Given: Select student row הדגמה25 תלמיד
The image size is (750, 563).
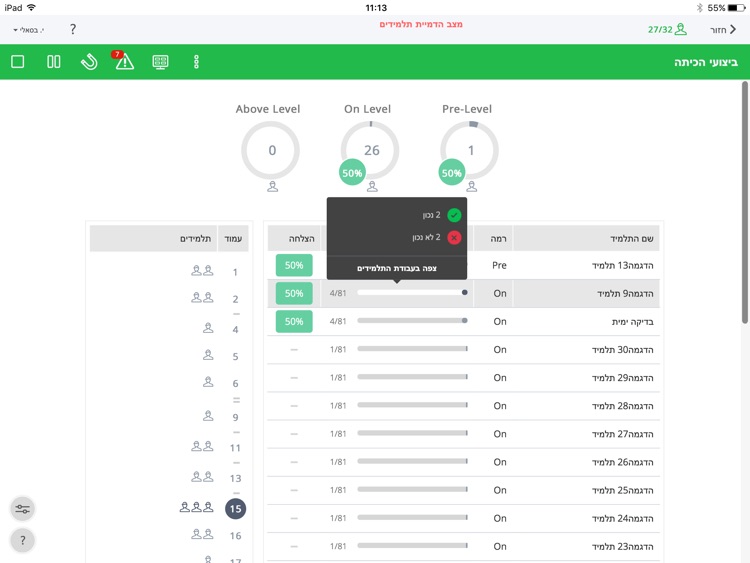Looking at the screenshot, I should tap(463, 490).
